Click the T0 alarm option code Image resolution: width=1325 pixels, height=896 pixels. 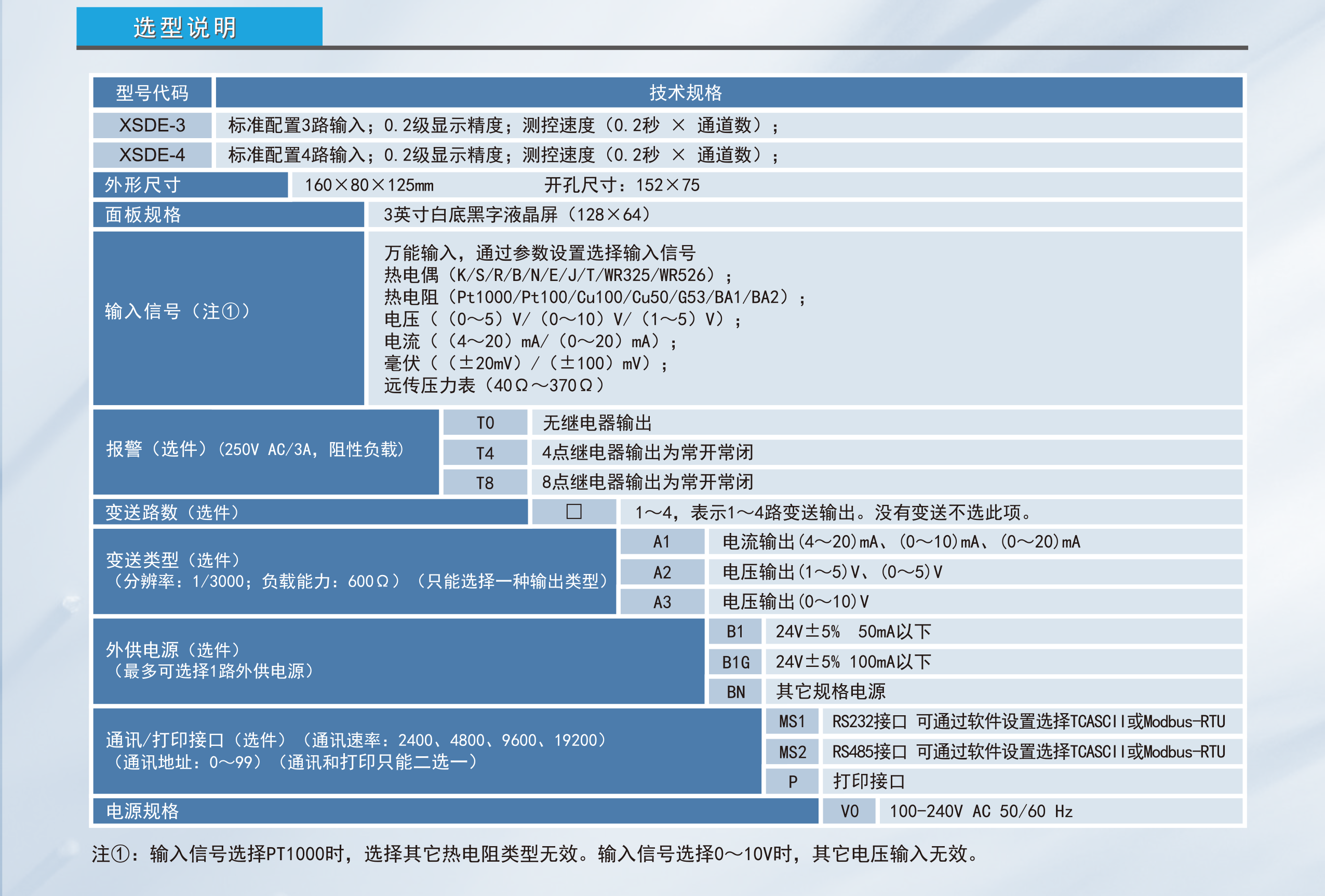point(485,423)
